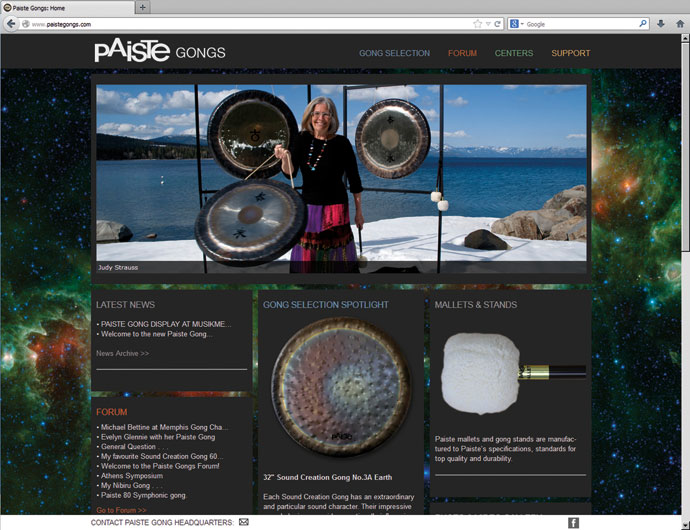Image resolution: width=690 pixels, height=530 pixels.
Task: Select the Support navigation item
Action: 570,53
